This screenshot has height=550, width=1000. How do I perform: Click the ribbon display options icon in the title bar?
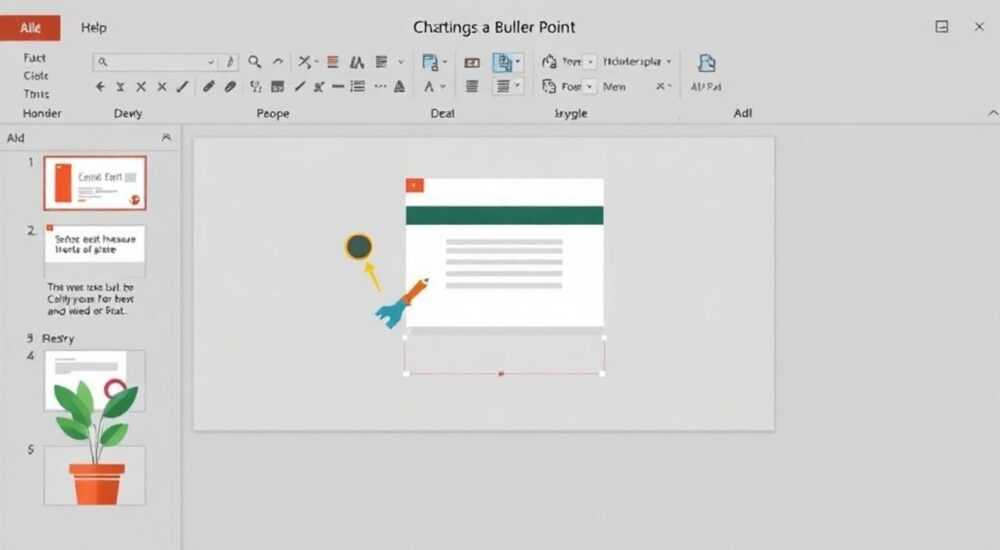[x=942, y=27]
